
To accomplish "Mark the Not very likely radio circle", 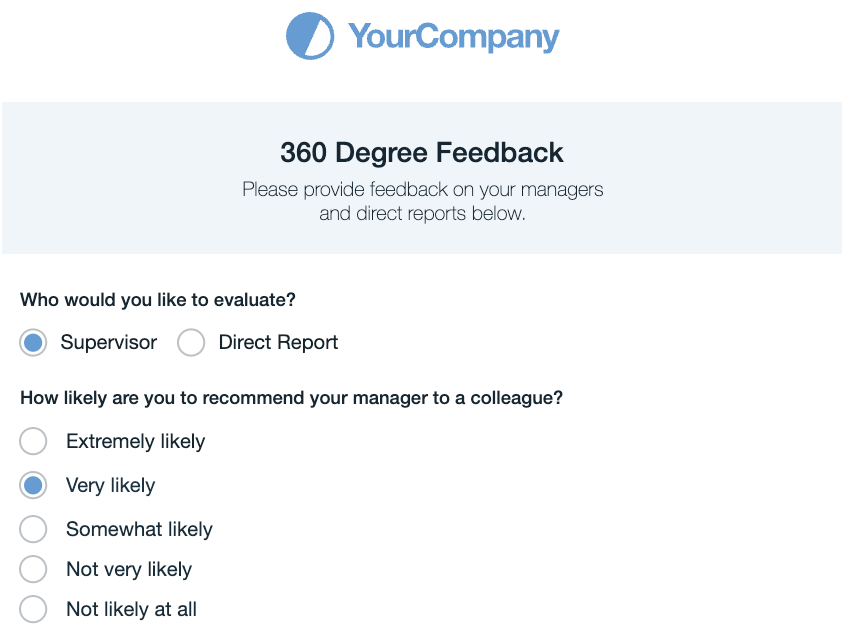I will point(33,569).
